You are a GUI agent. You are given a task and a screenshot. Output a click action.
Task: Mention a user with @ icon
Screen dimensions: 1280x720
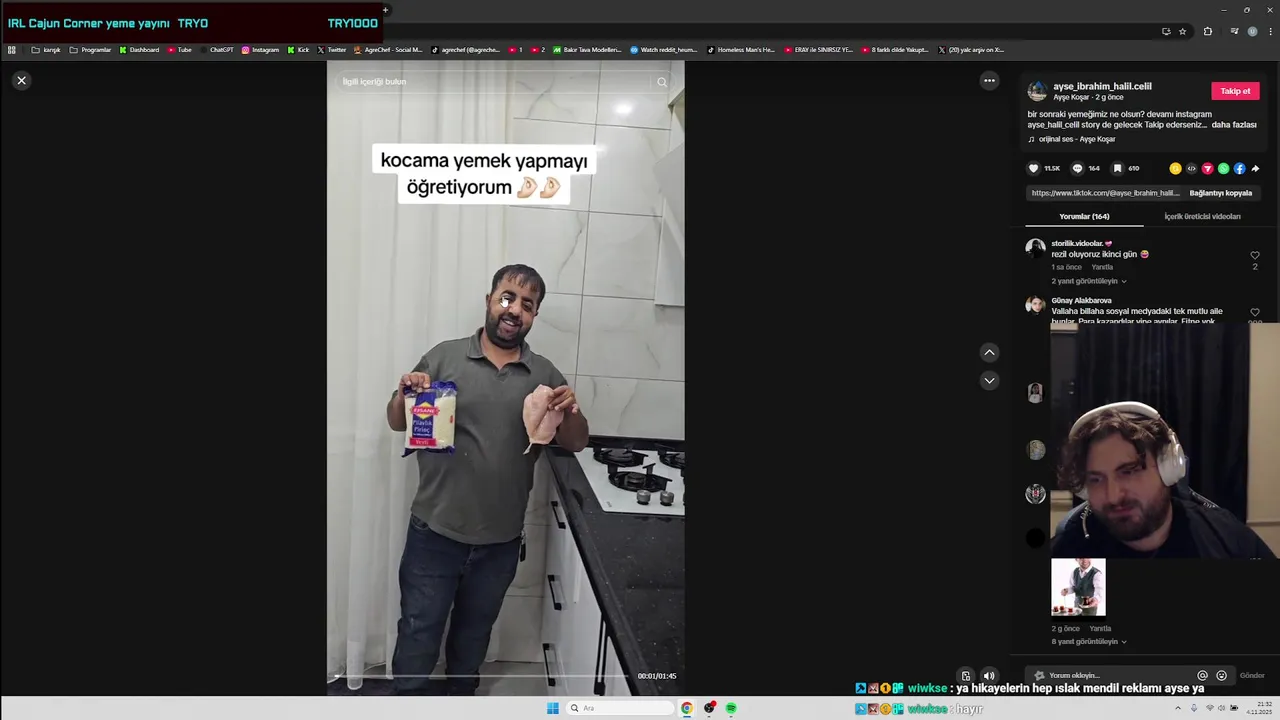pyautogui.click(x=1202, y=676)
